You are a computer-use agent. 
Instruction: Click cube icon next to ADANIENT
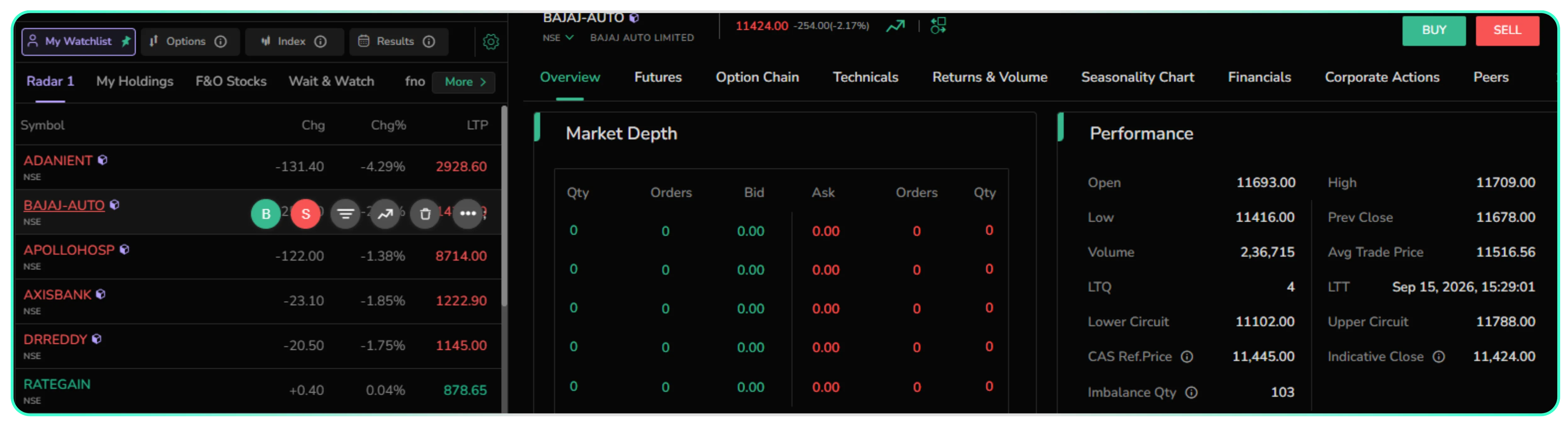(x=102, y=160)
